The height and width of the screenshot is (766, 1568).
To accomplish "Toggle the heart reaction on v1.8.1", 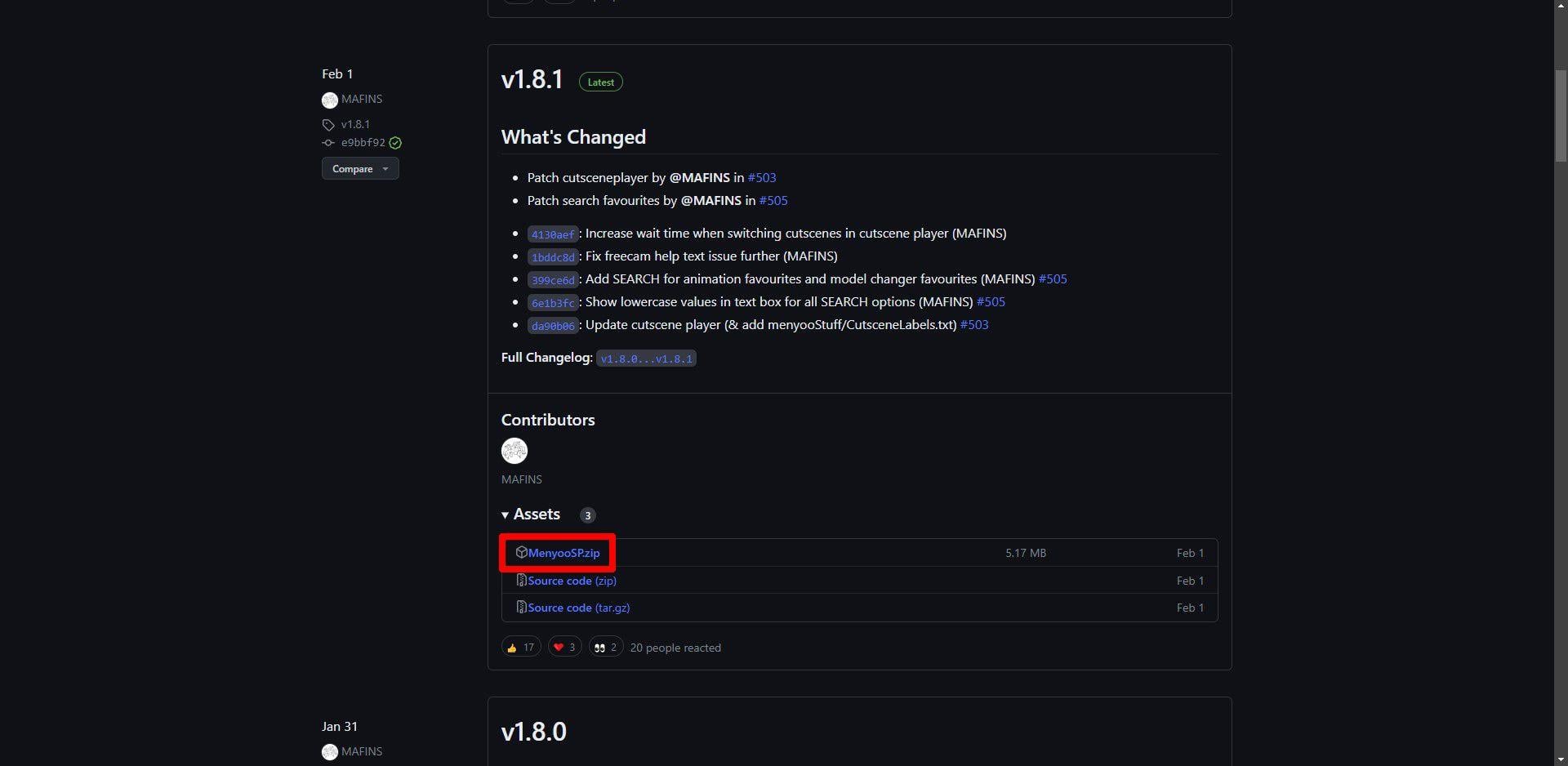I will pyautogui.click(x=563, y=647).
